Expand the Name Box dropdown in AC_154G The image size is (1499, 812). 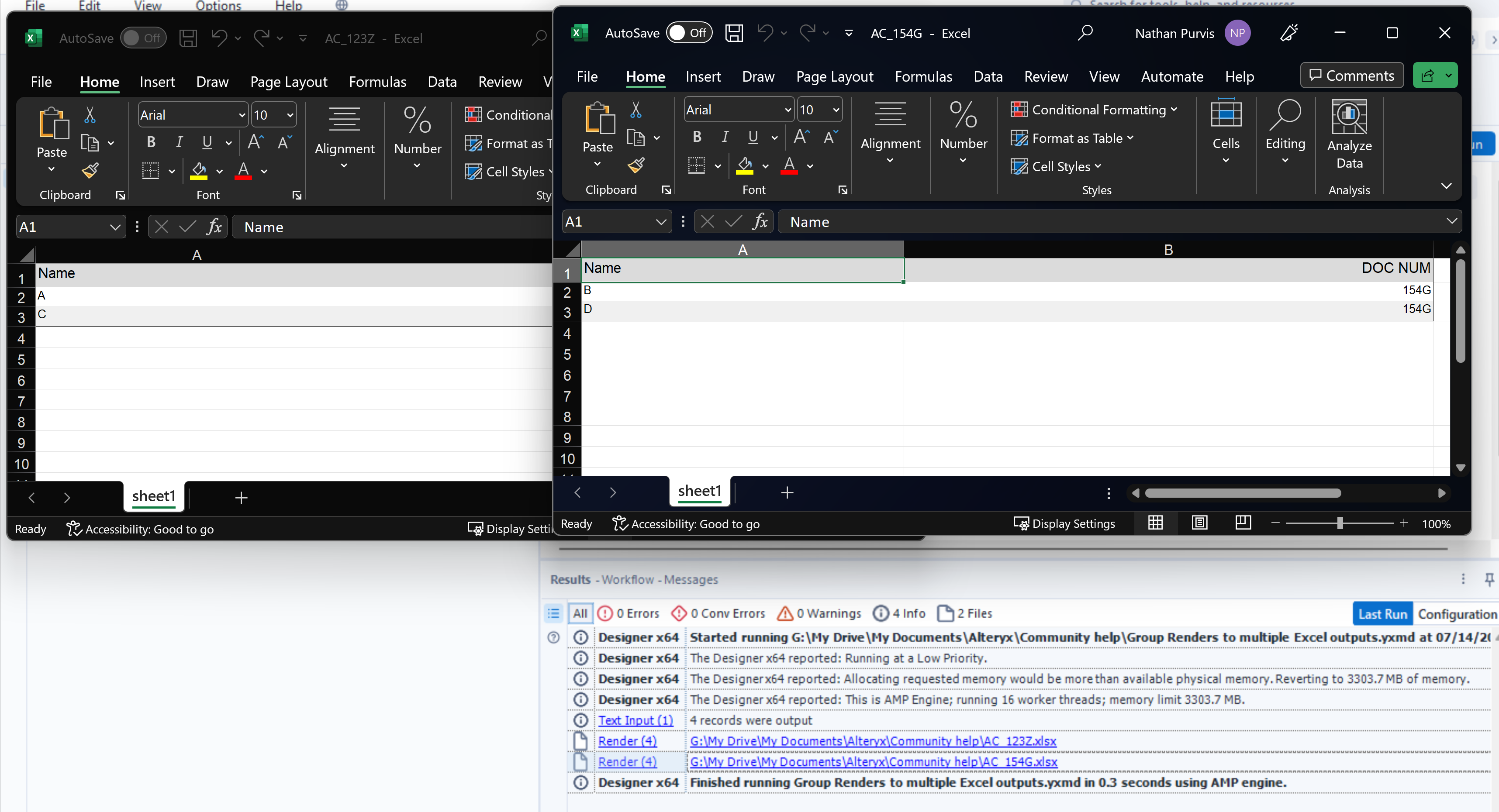click(660, 222)
